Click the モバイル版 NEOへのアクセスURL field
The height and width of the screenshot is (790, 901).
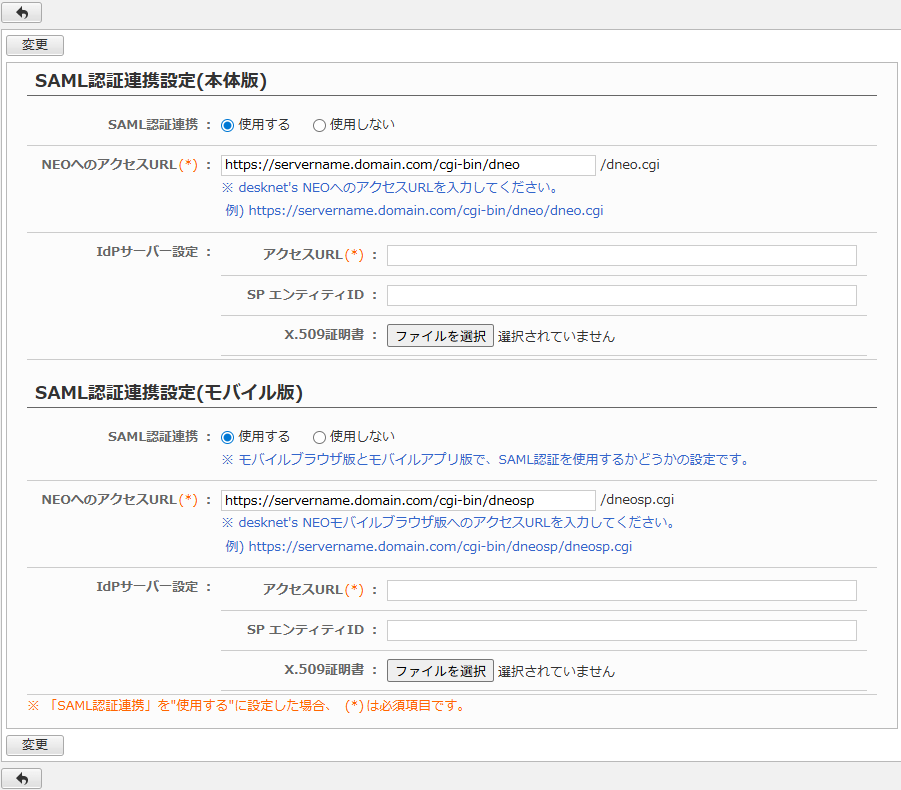pyautogui.click(x=408, y=500)
